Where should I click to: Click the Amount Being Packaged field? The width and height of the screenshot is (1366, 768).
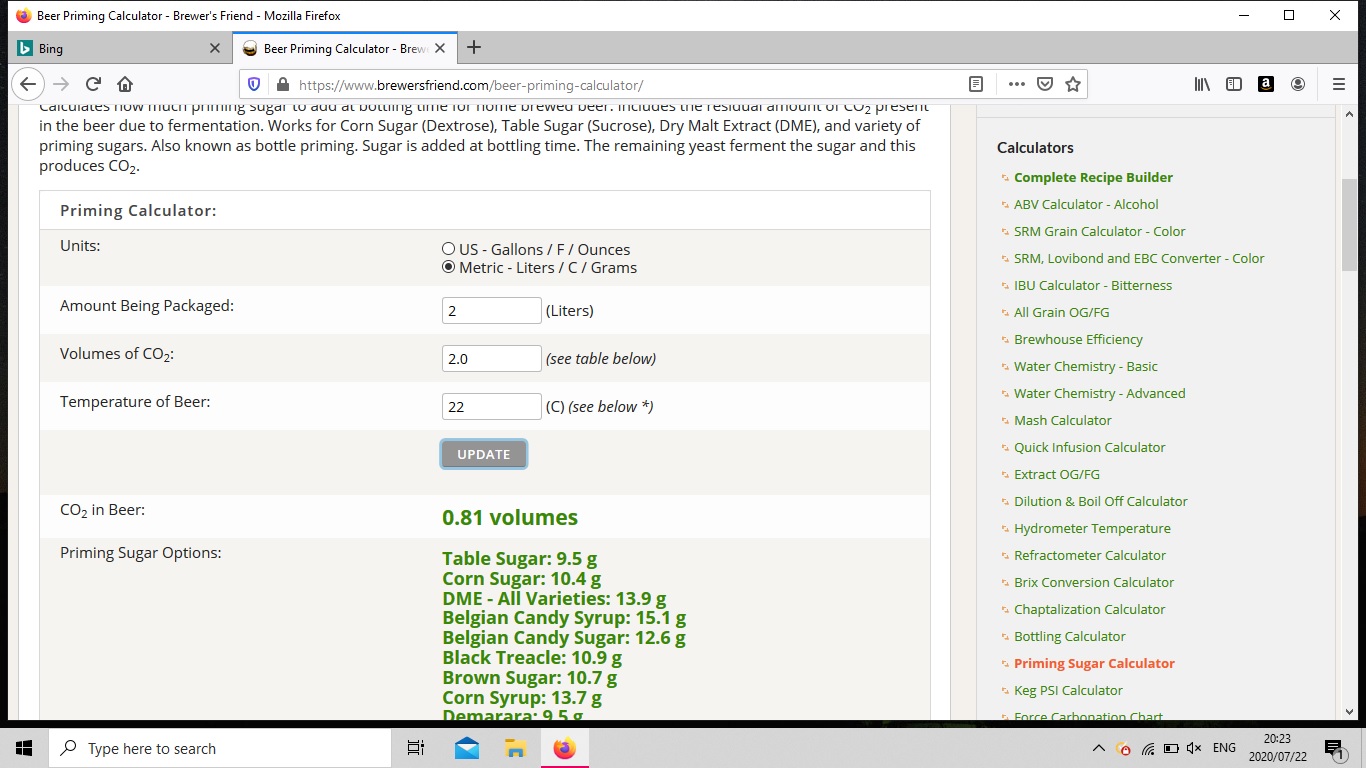(492, 310)
